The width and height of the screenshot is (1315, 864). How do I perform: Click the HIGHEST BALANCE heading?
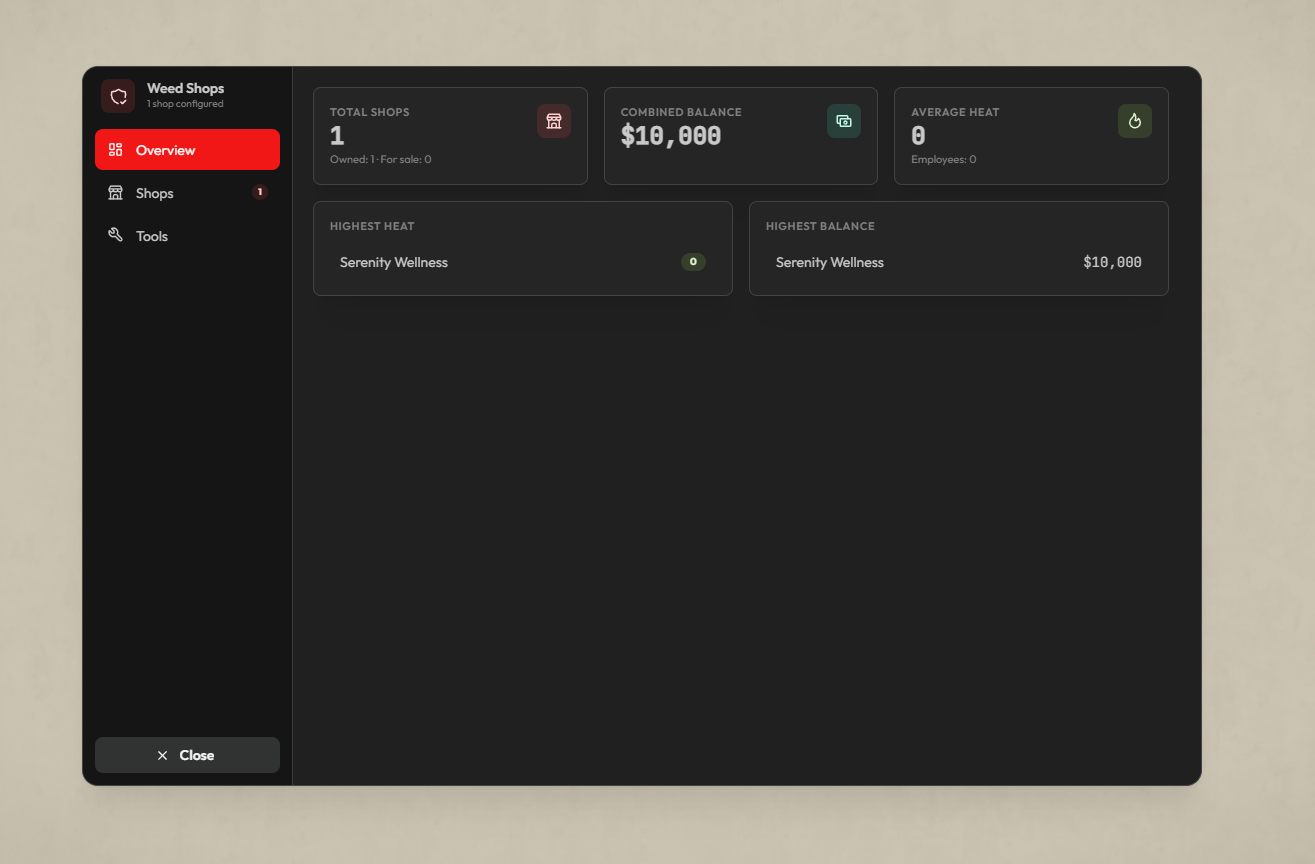tap(820, 226)
